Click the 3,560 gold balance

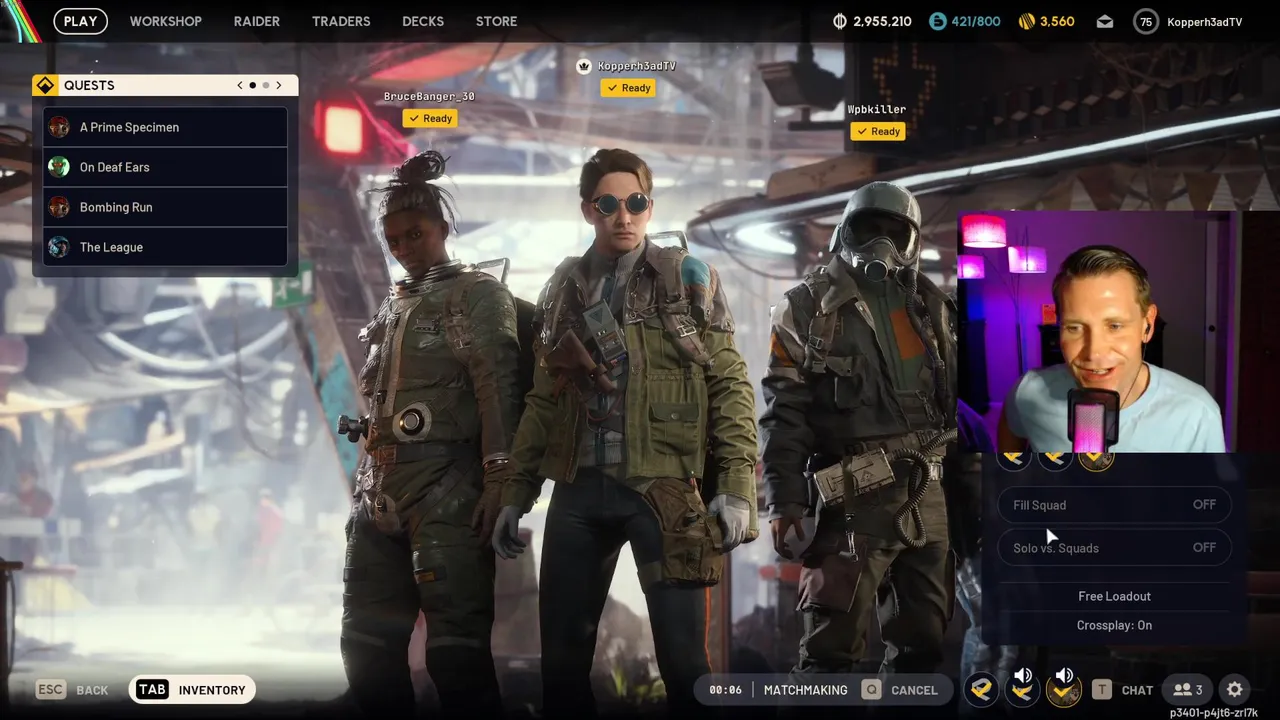1057,21
